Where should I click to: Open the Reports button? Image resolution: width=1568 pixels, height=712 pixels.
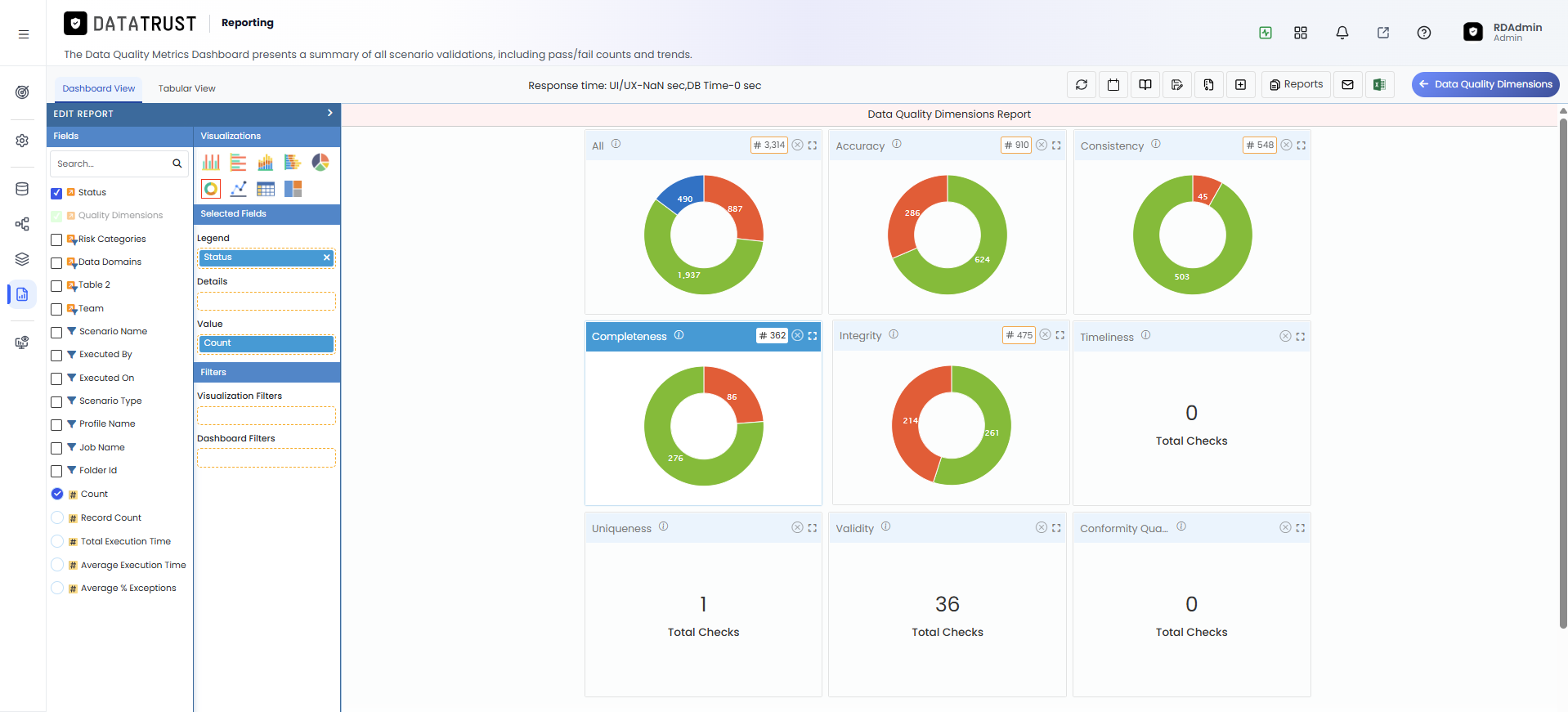click(1296, 85)
